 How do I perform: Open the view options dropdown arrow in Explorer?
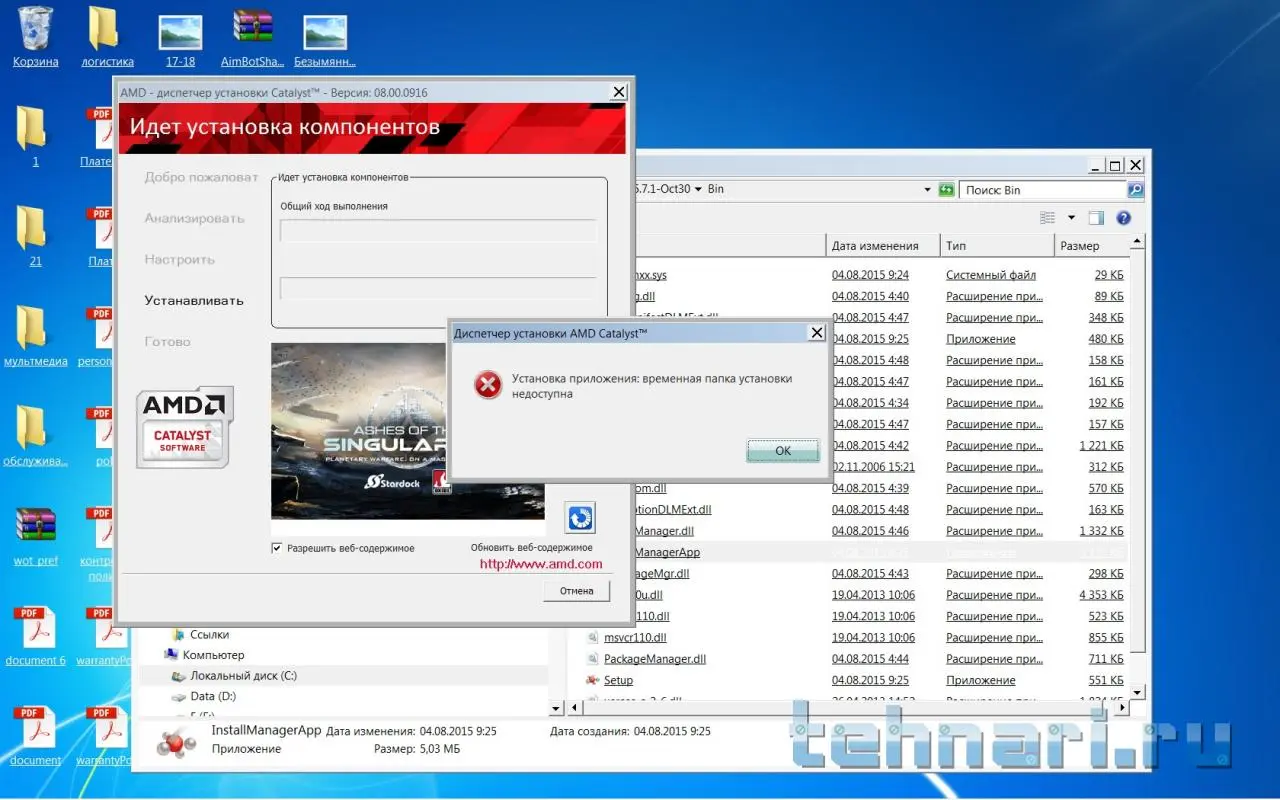pyautogui.click(x=1071, y=217)
